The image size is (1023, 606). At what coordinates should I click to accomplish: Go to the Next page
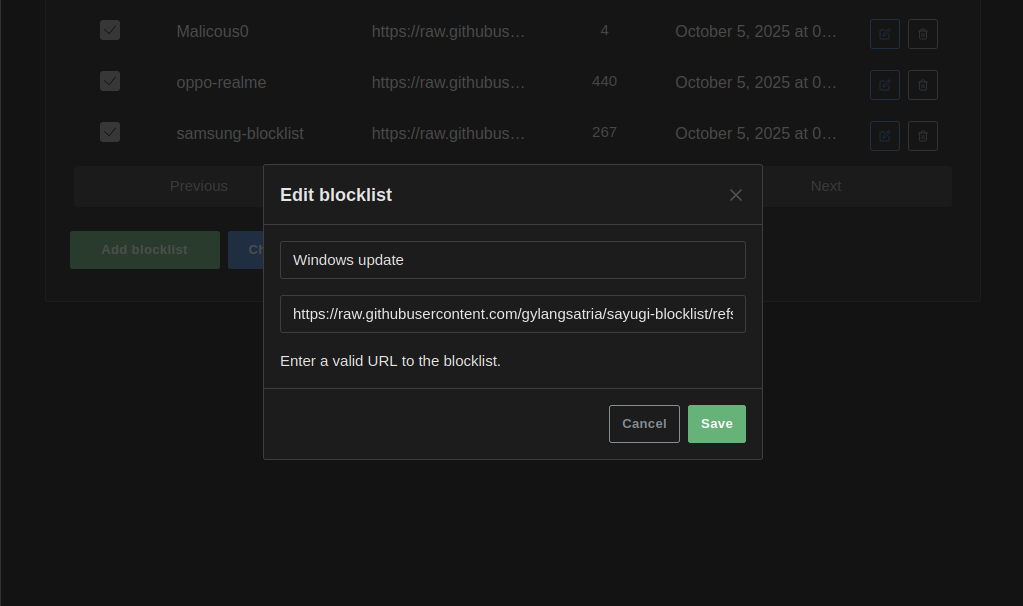[x=826, y=186]
